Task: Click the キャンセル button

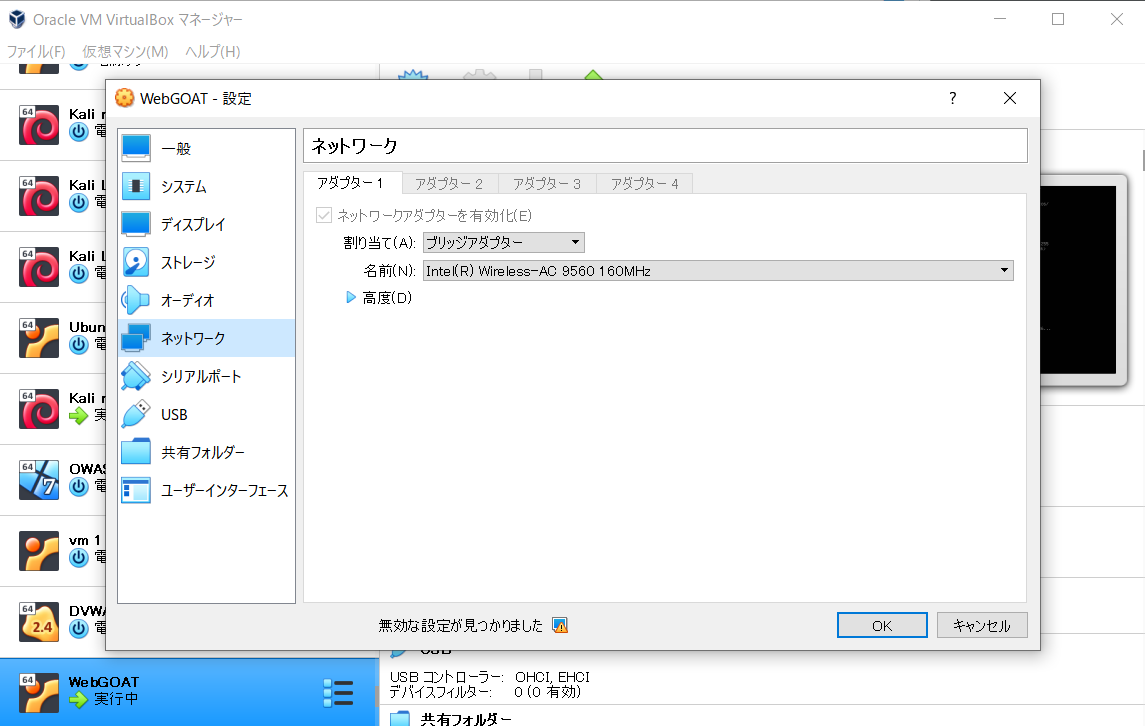Action: (982, 625)
